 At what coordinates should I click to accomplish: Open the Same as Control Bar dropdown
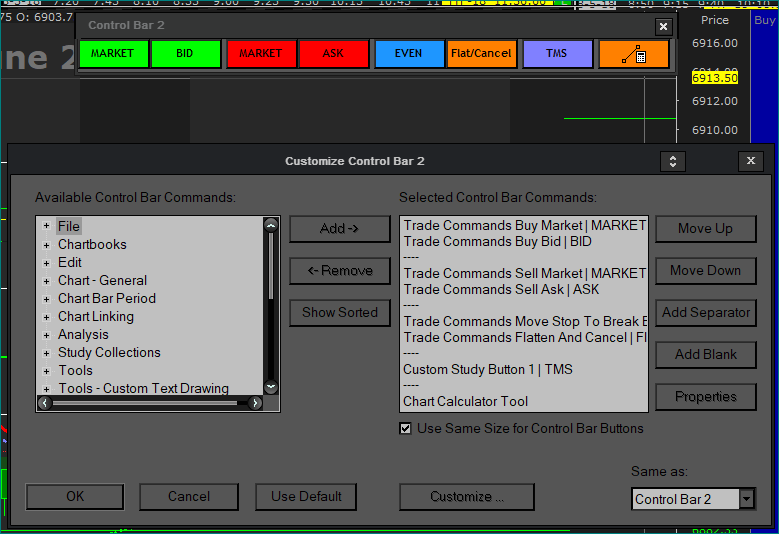(x=746, y=499)
